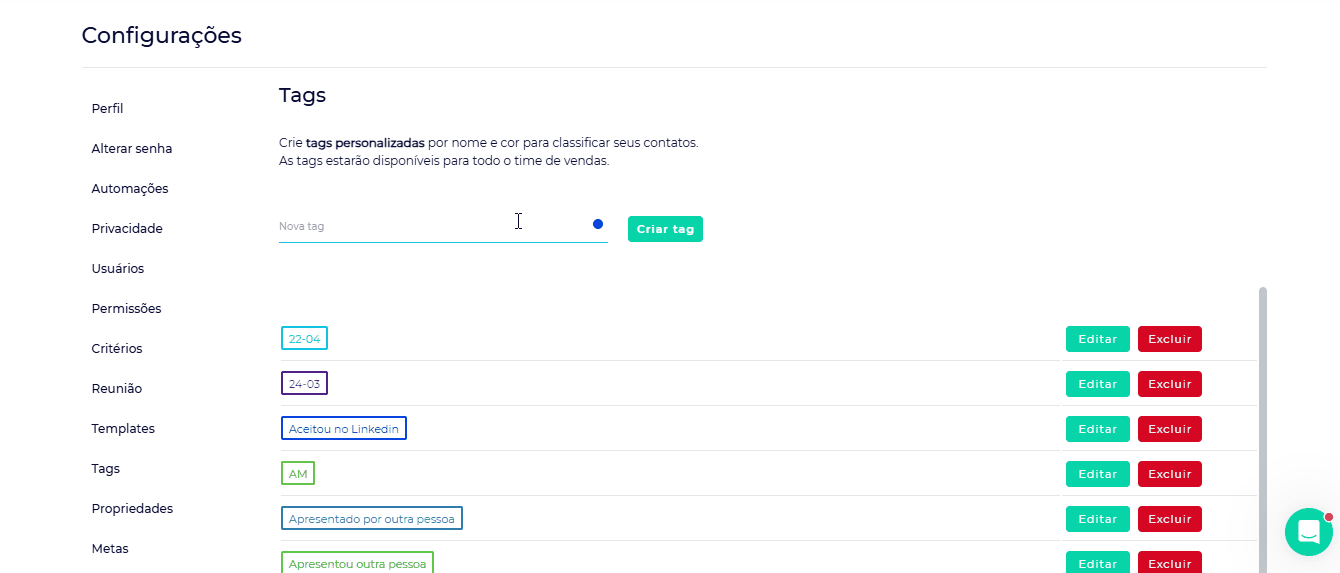Edit the 22-04 tag
Viewport: 1340px width, 573px height.
(1097, 339)
